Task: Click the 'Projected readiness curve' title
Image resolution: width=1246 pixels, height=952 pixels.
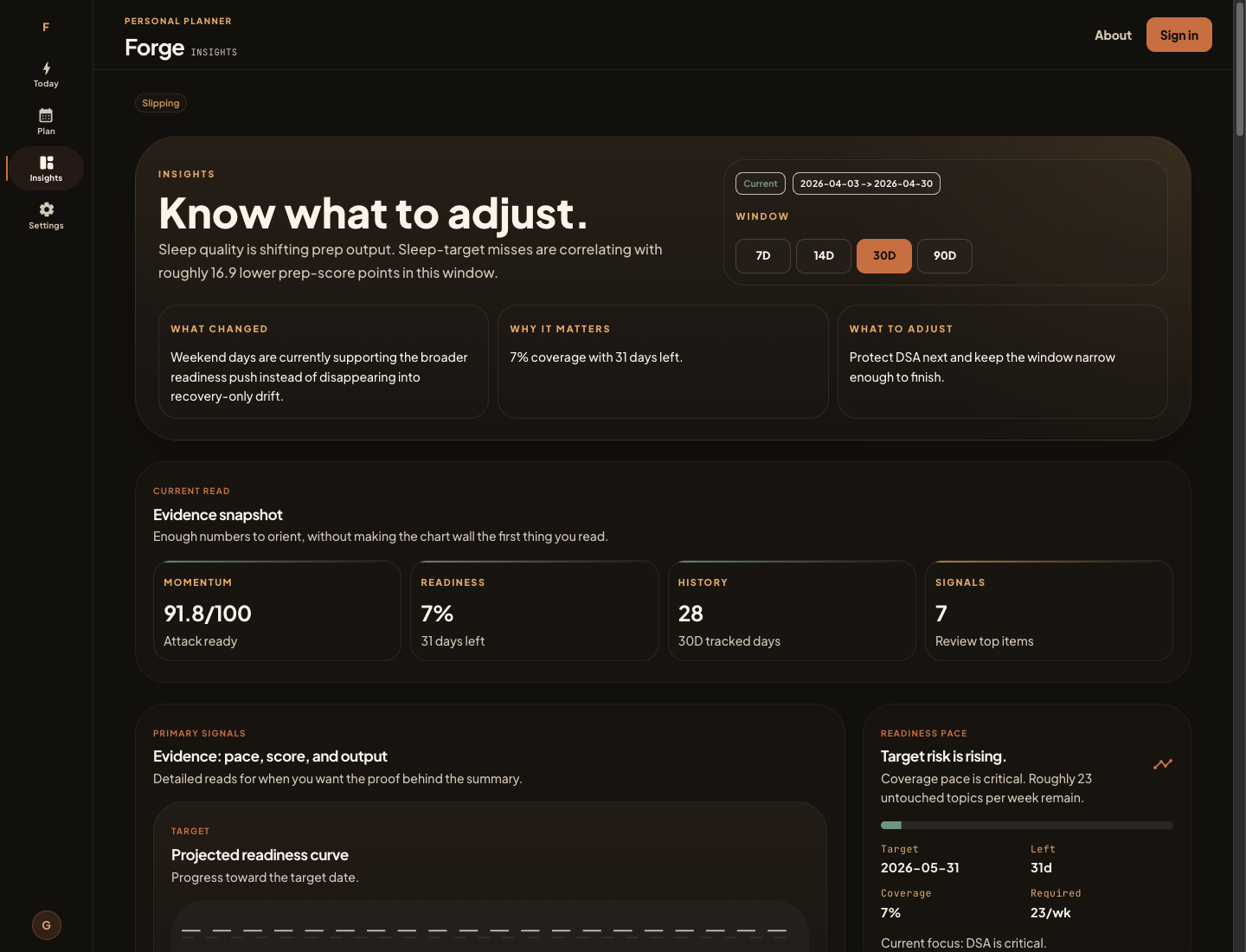Action: coord(260,855)
